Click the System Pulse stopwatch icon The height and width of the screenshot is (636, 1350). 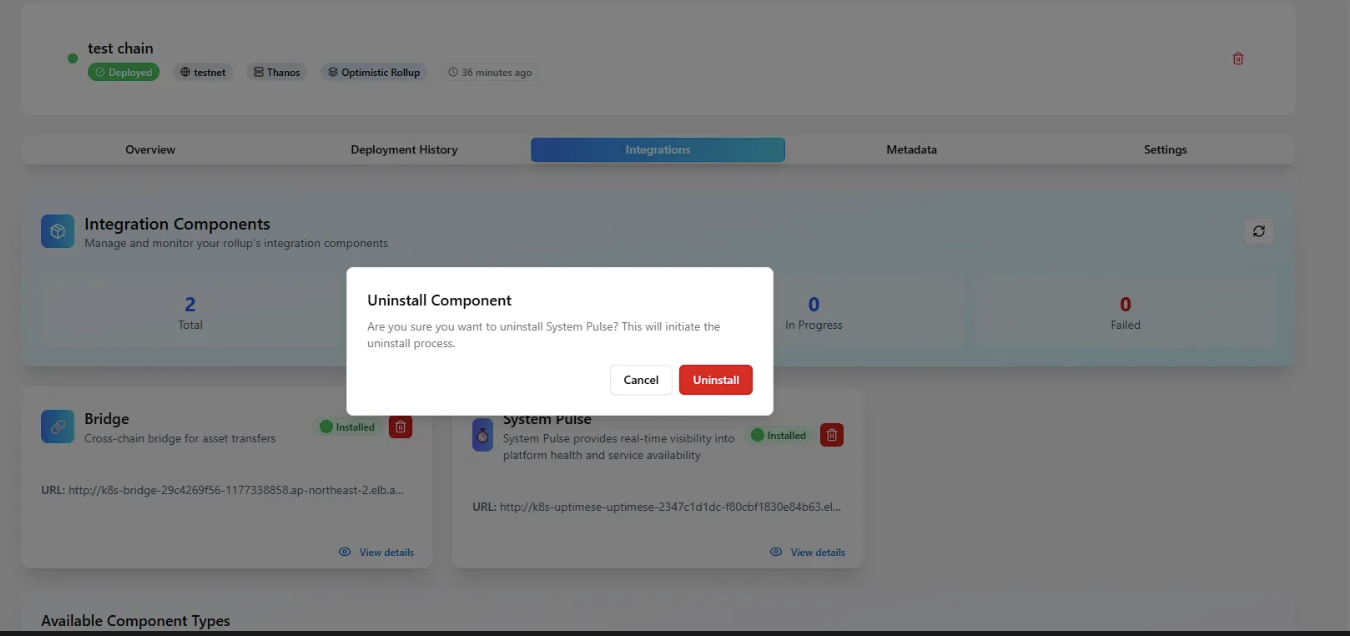tap(483, 435)
